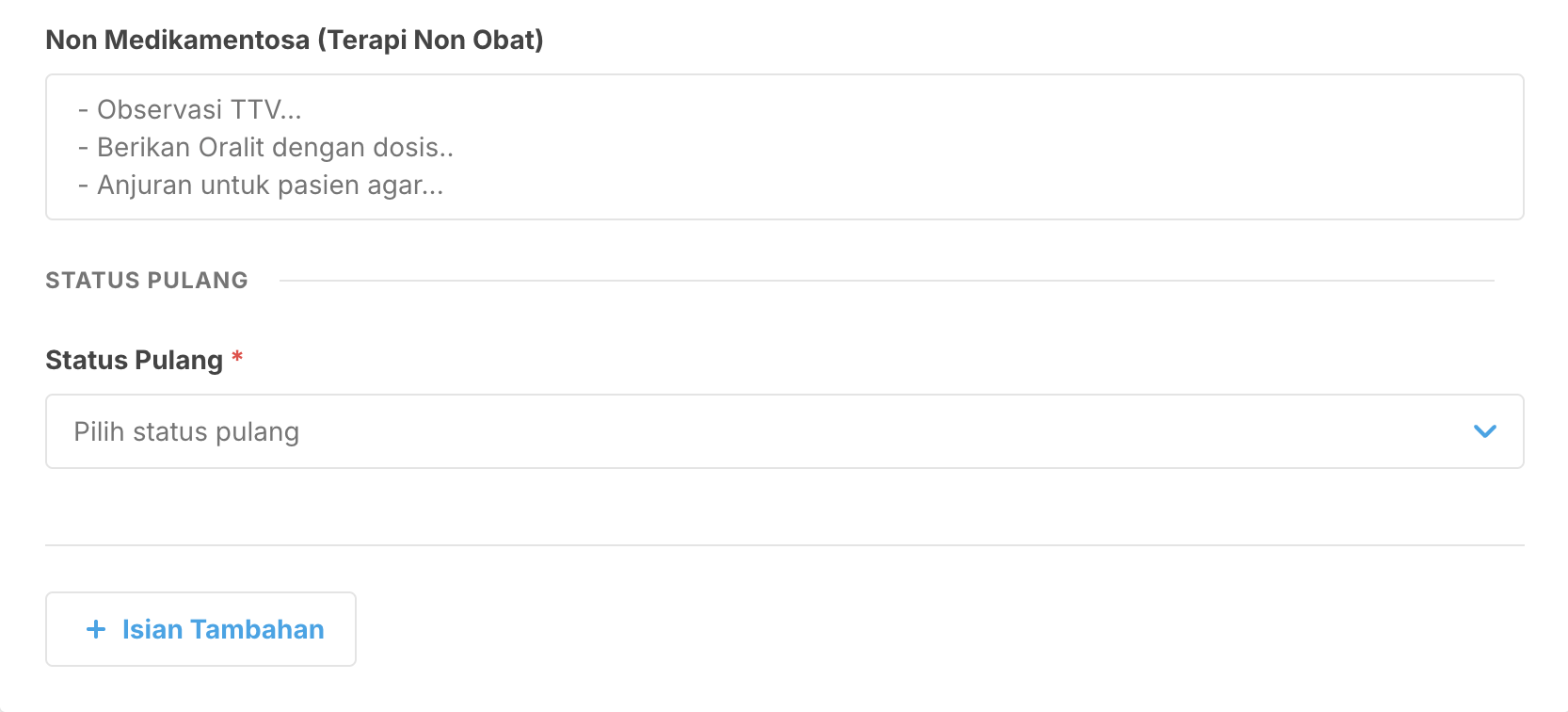Click the 'Non Medikamentosa (Terapi Non Obat)' label

pos(294,40)
